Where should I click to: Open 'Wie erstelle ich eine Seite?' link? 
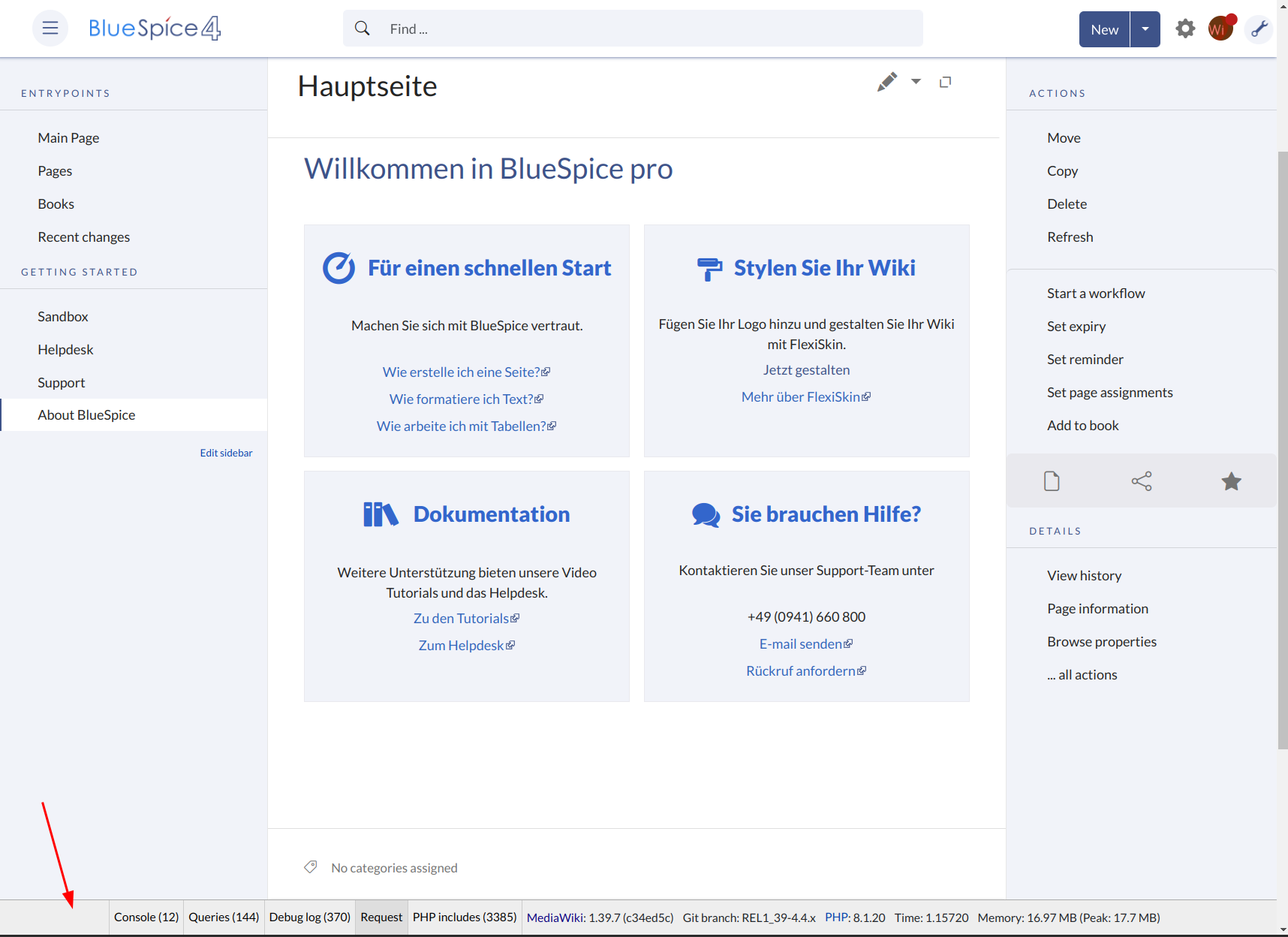point(466,372)
